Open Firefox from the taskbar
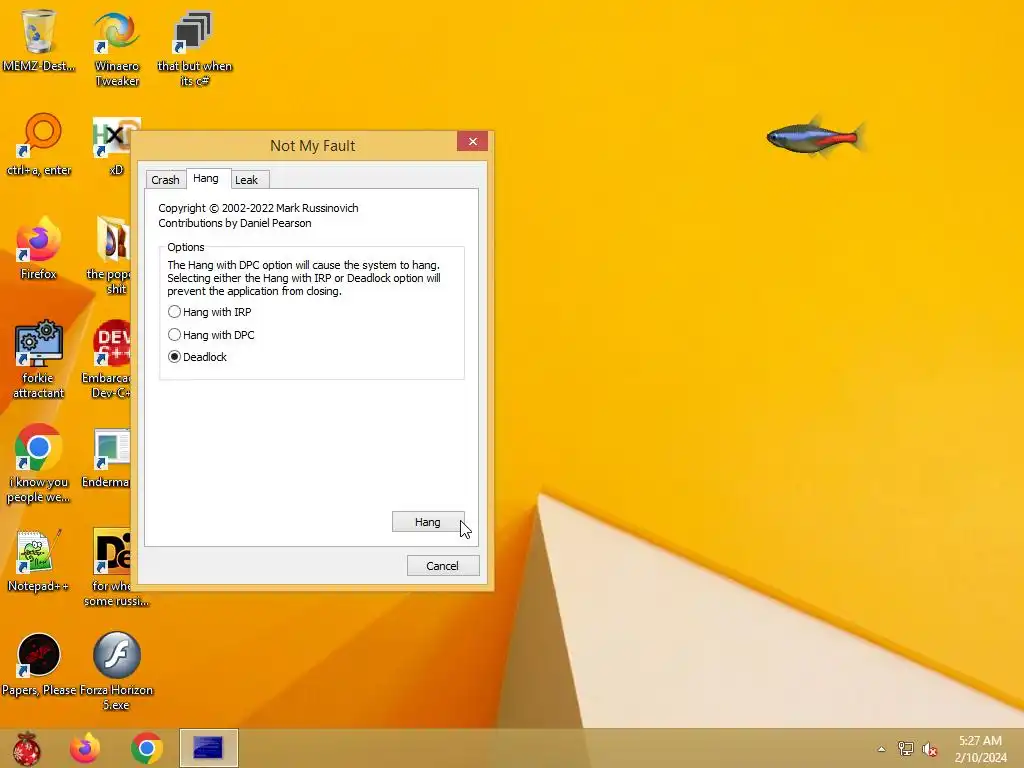 coord(85,748)
